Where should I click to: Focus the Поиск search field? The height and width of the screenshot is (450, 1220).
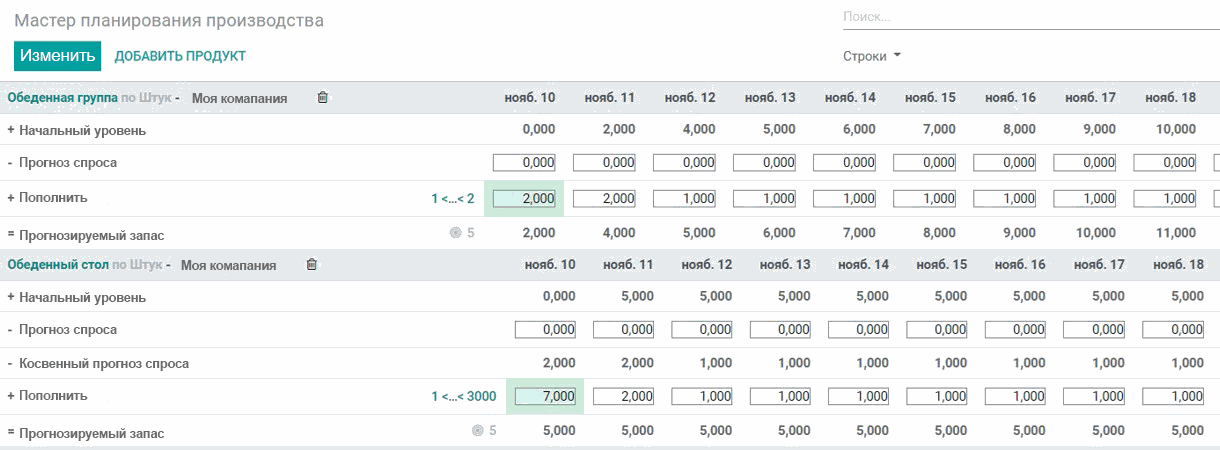pos(1030,17)
